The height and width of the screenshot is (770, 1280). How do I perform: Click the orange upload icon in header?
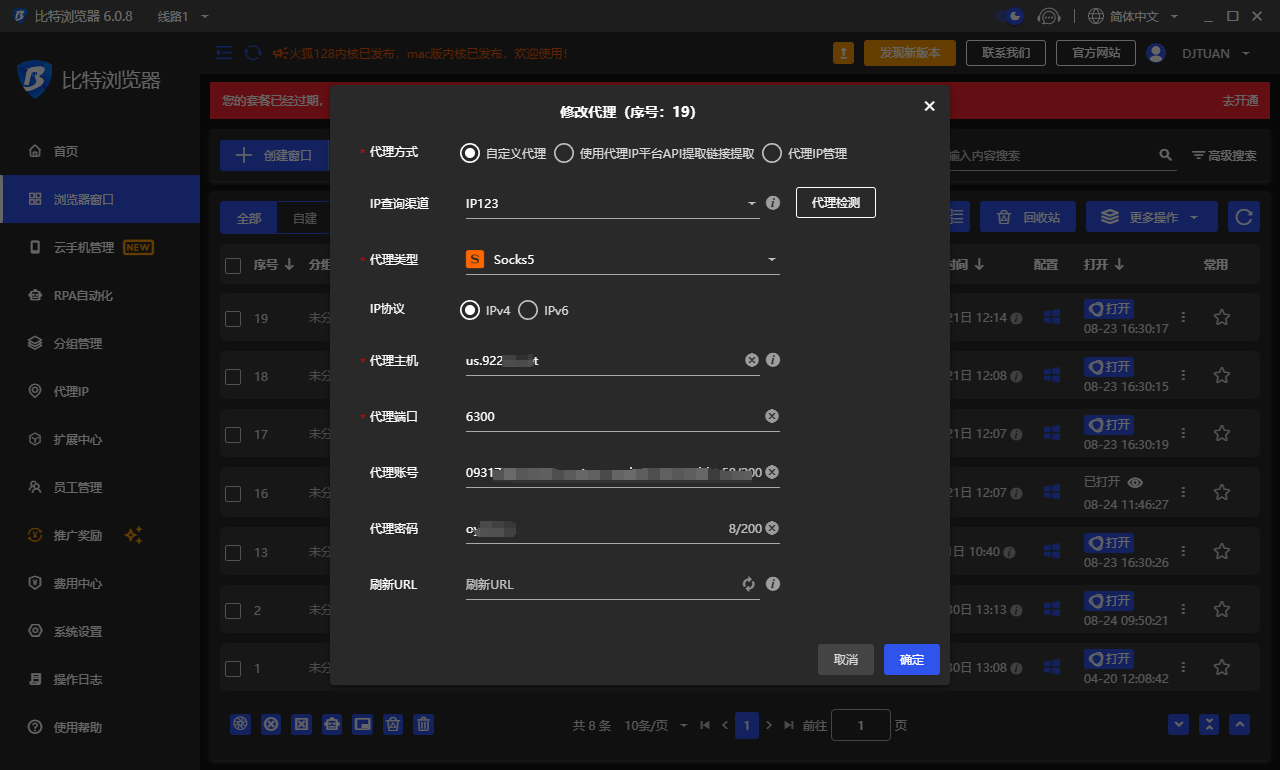(844, 53)
